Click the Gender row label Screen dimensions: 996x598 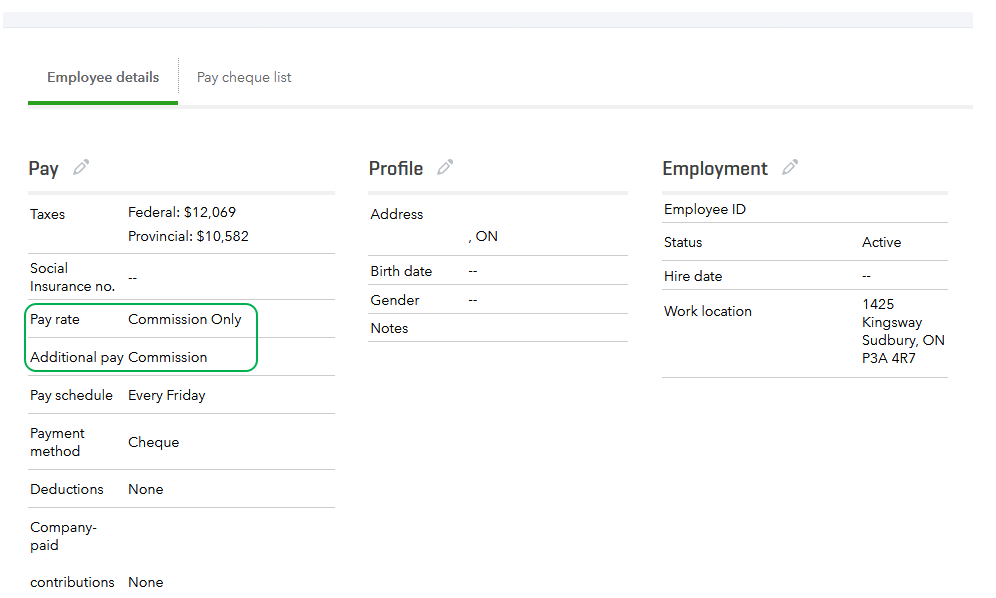pyautogui.click(x=395, y=300)
